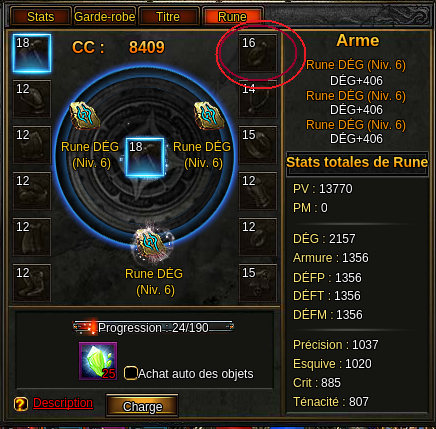Click the Charge button
The height and width of the screenshot is (429, 436).
click(x=142, y=406)
